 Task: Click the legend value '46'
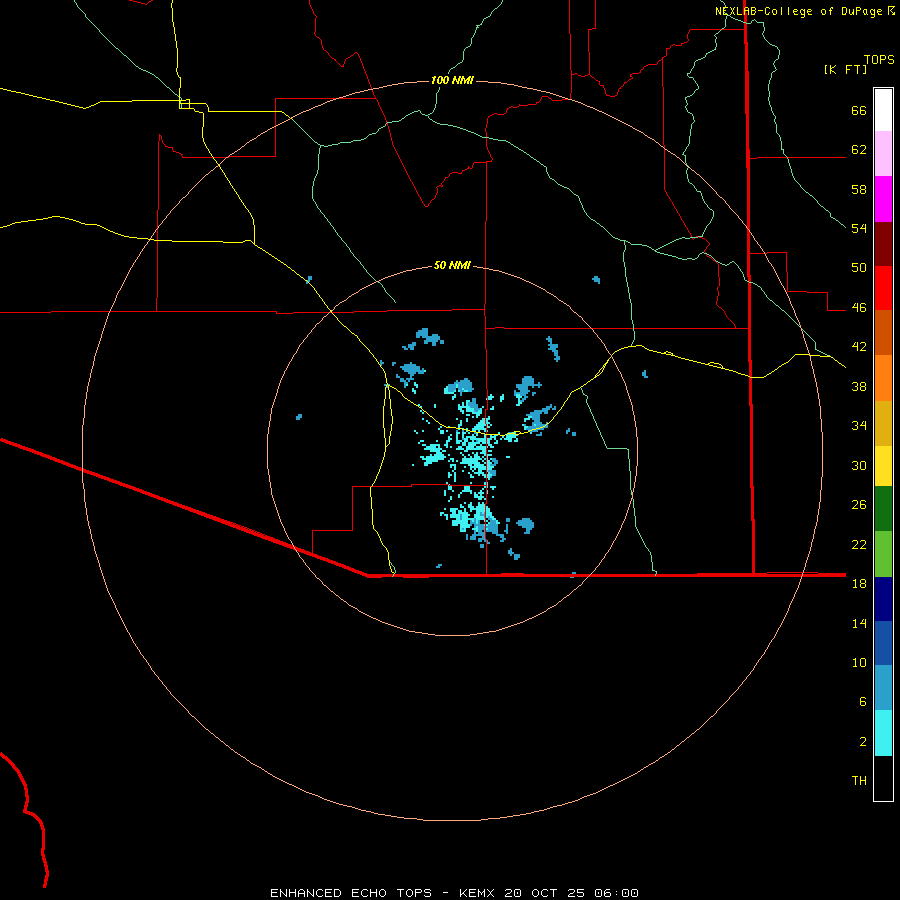click(x=859, y=308)
